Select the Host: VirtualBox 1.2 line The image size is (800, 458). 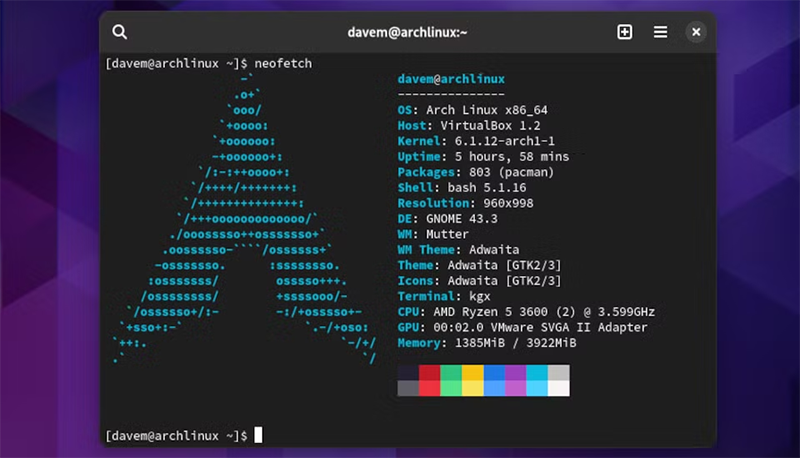469,125
